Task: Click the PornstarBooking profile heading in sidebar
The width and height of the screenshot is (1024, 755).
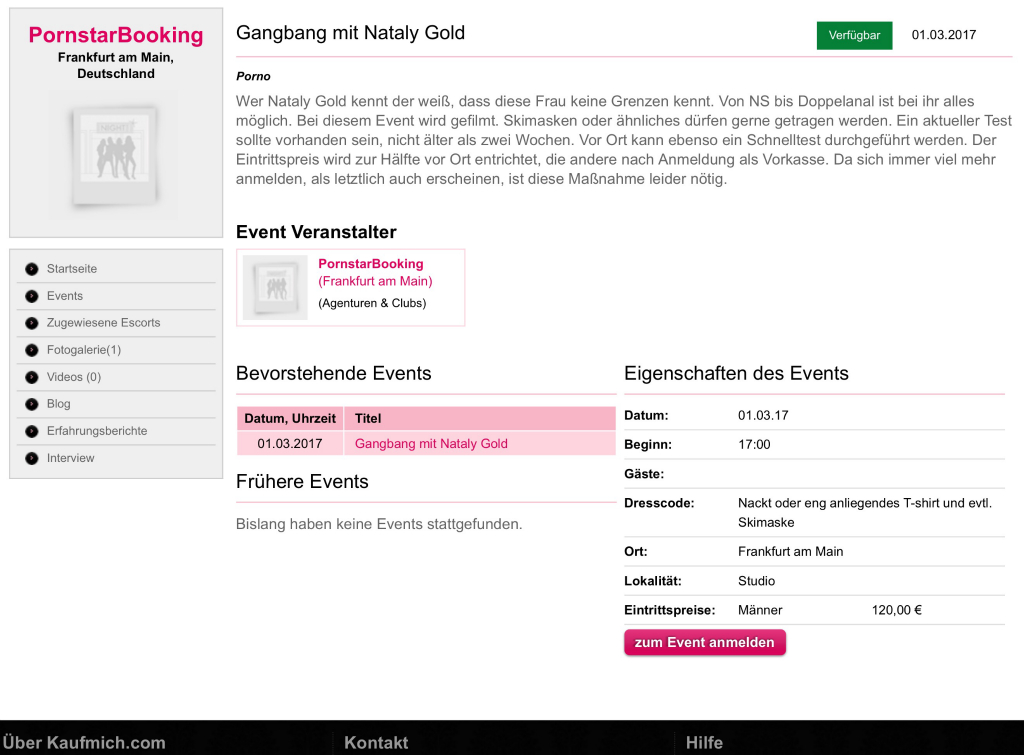Action: tap(116, 35)
